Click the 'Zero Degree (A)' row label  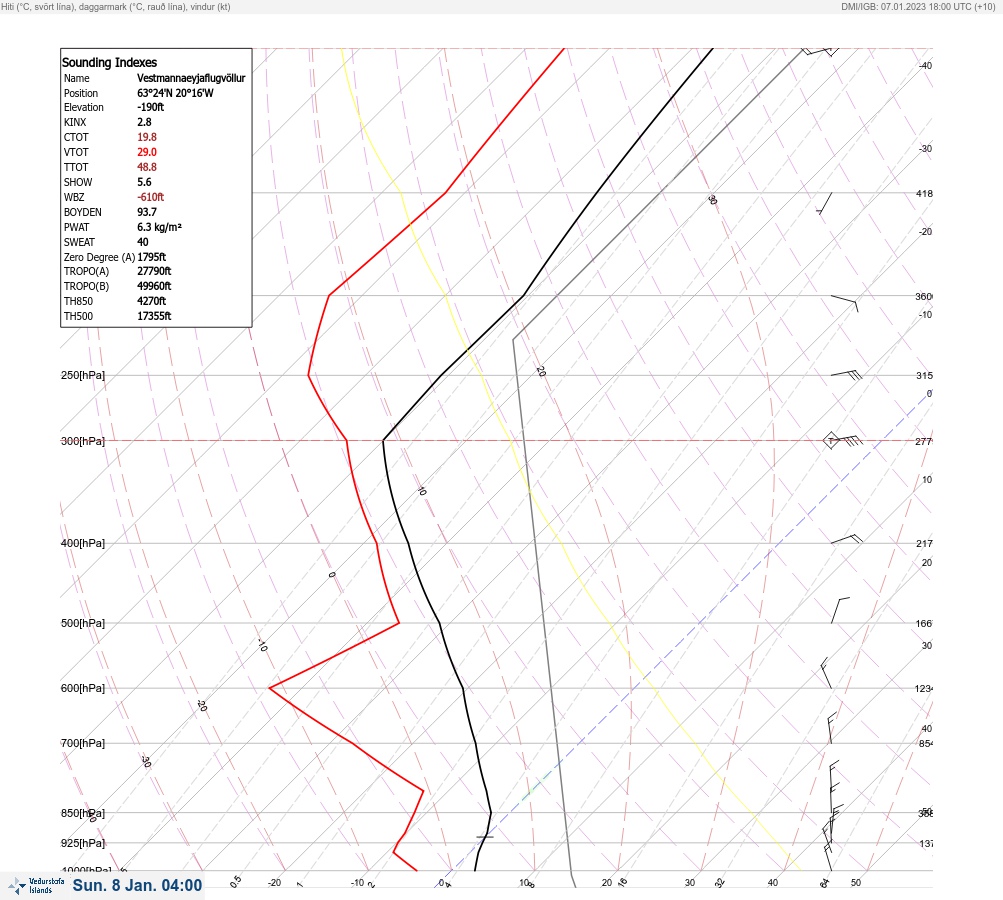pos(99,257)
